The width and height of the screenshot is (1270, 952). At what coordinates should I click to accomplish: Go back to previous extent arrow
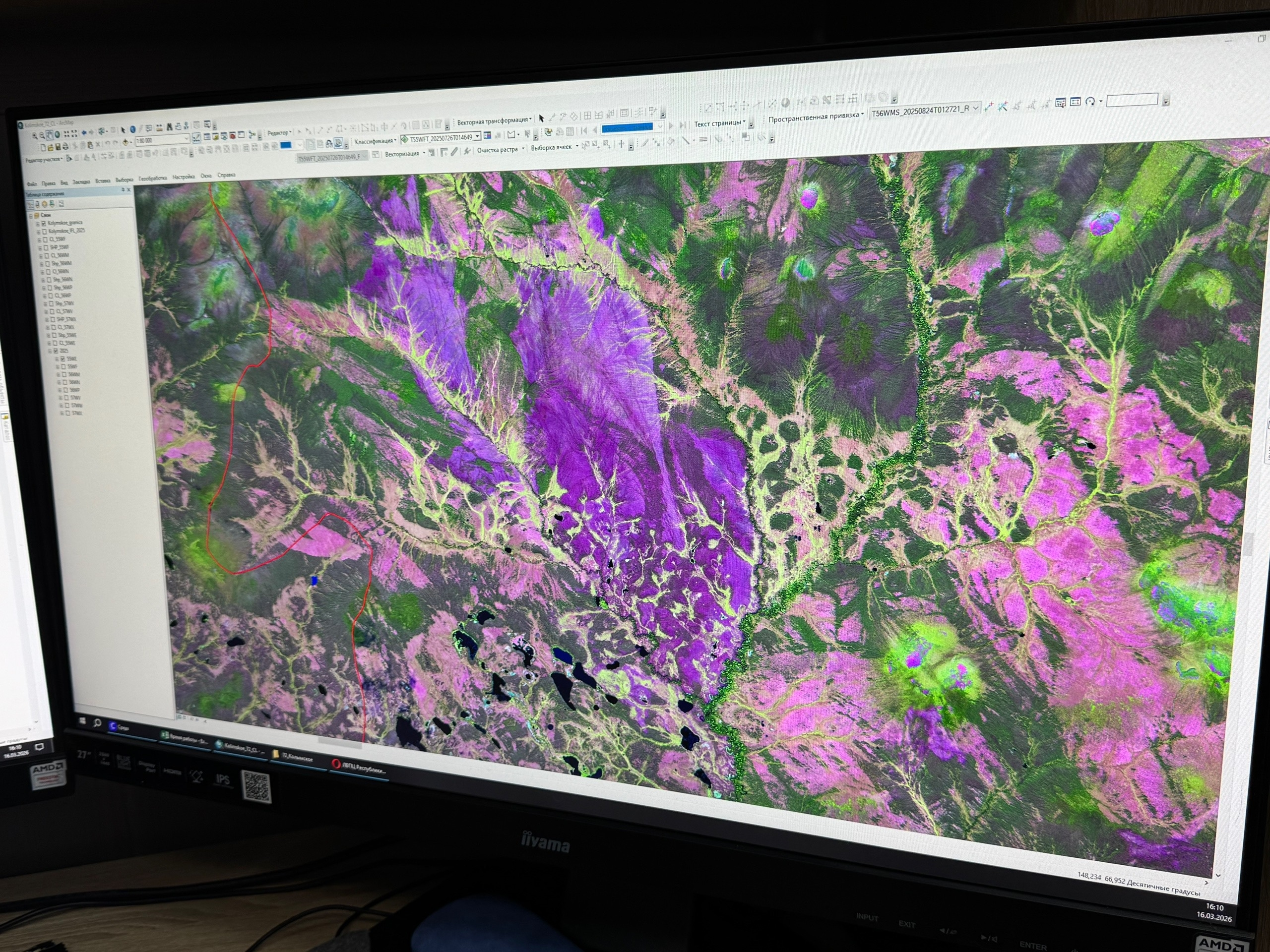[84, 133]
